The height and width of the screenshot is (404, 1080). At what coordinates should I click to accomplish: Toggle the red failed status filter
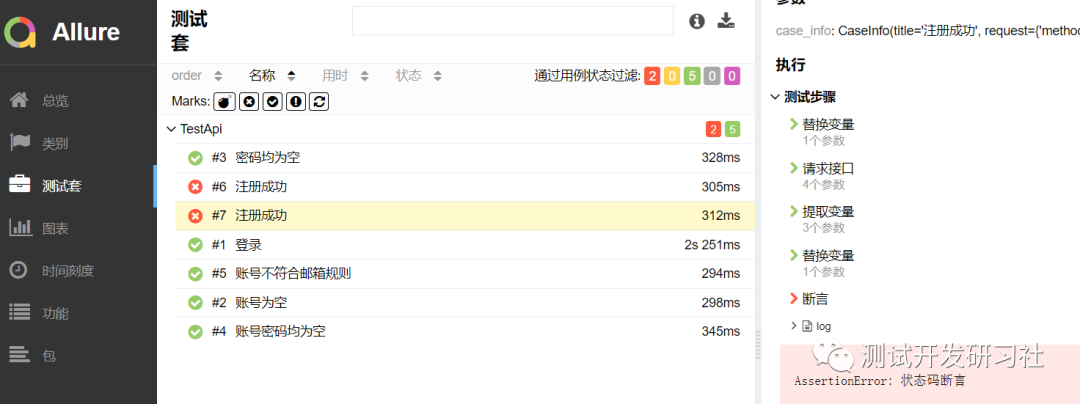[652, 76]
